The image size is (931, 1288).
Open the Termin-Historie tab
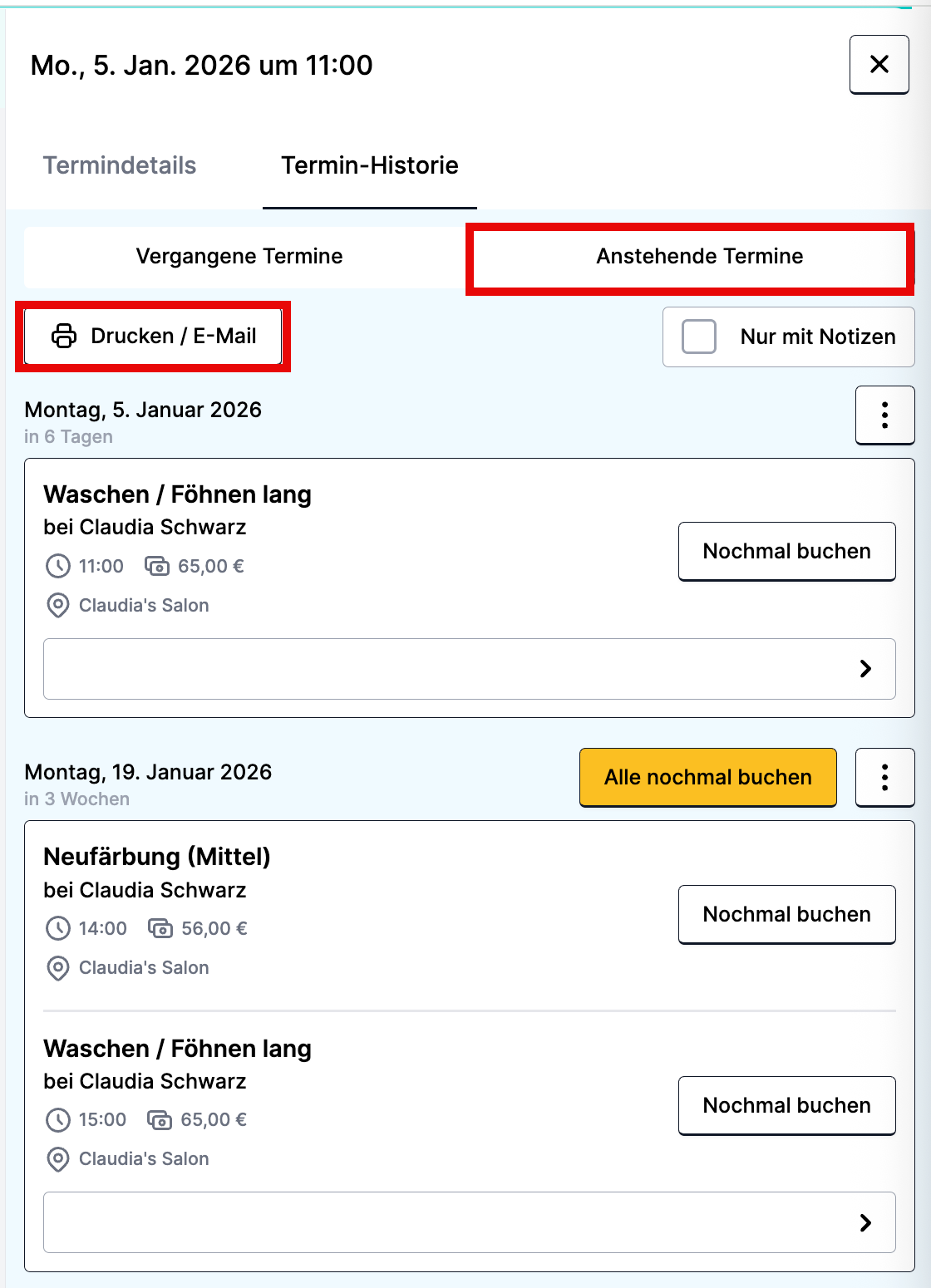[369, 165]
